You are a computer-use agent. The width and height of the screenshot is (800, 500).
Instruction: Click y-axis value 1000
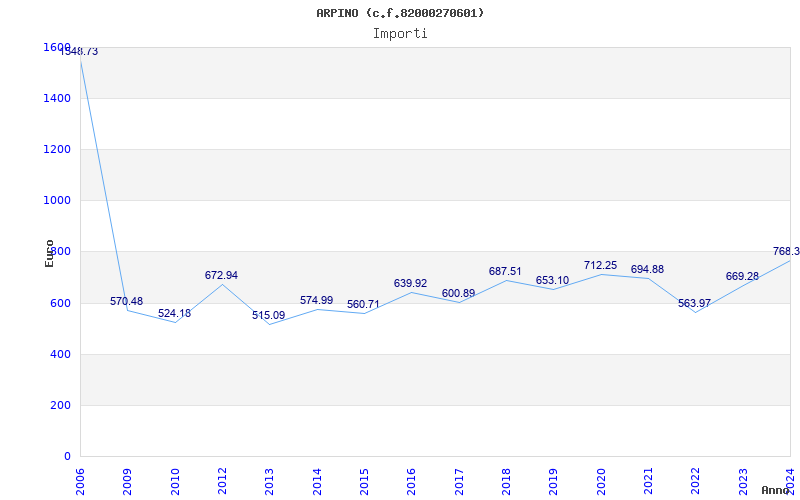pyautogui.click(x=57, y=201)
